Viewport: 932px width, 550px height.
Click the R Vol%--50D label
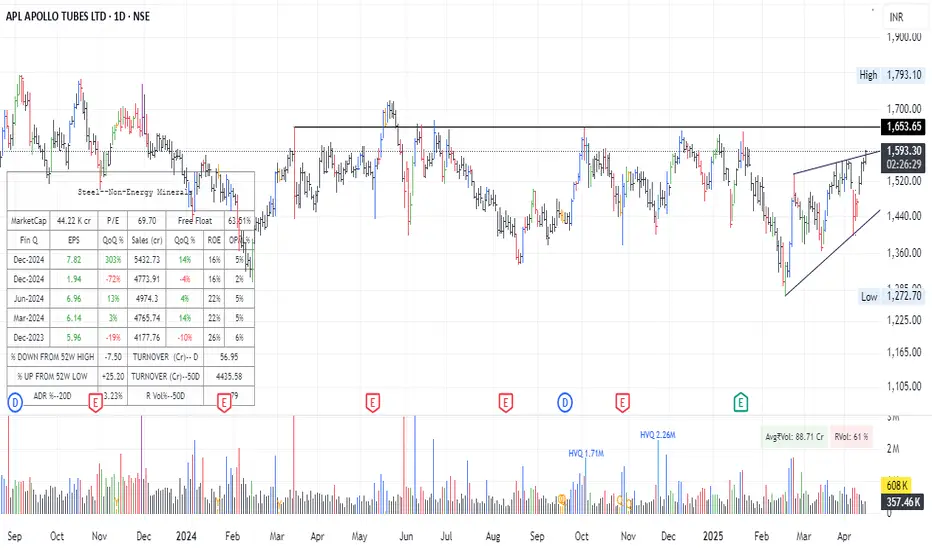pyautogui.click(x=165, y=395)
